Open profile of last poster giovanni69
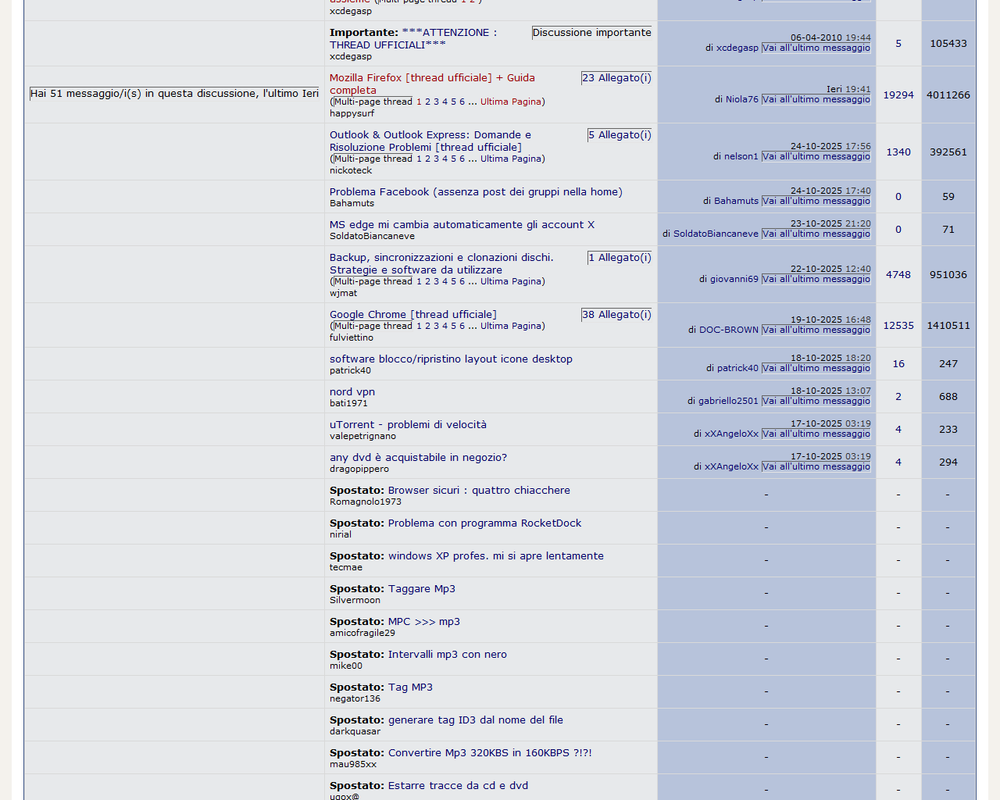The height and width of the screenshot is (800, 1000). pos(735,279)
